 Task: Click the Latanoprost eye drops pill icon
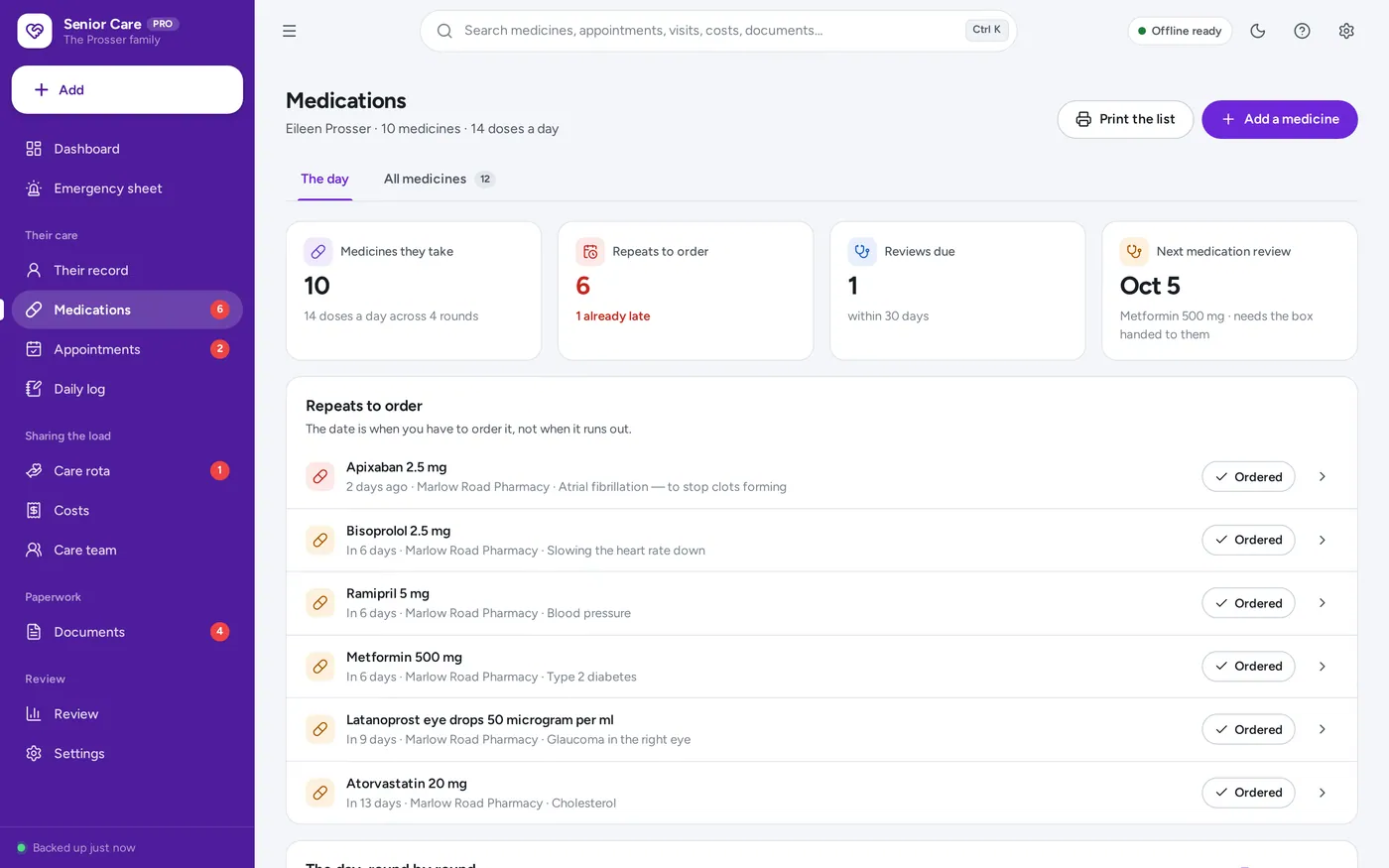point(320,729)
